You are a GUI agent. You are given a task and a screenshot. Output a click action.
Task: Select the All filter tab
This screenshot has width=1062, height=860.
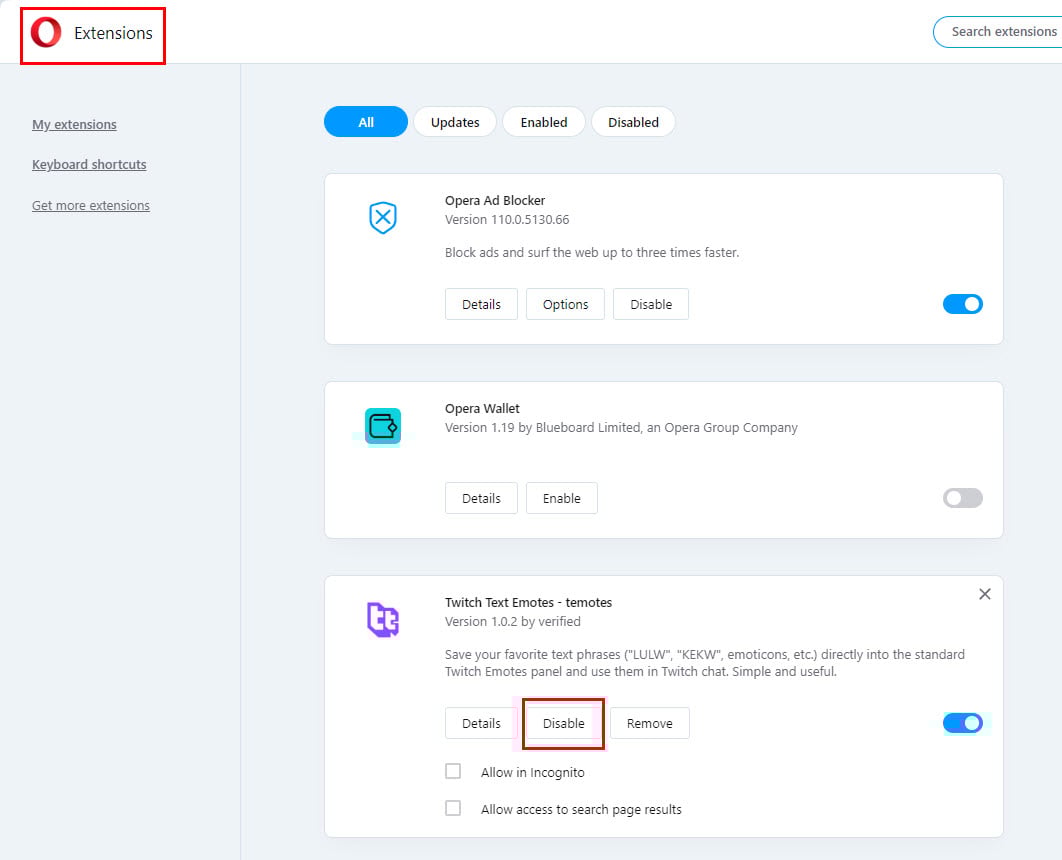[x=366, y=122]
